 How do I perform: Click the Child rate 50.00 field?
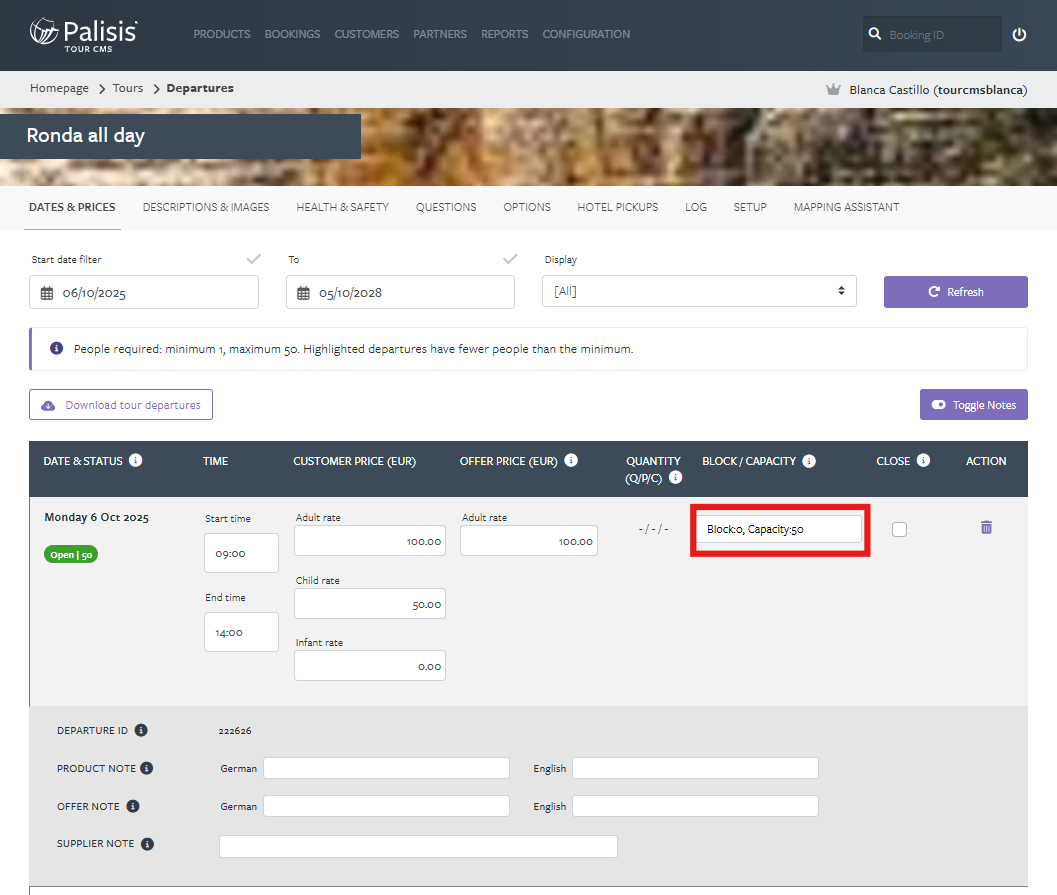pos(369,603)
